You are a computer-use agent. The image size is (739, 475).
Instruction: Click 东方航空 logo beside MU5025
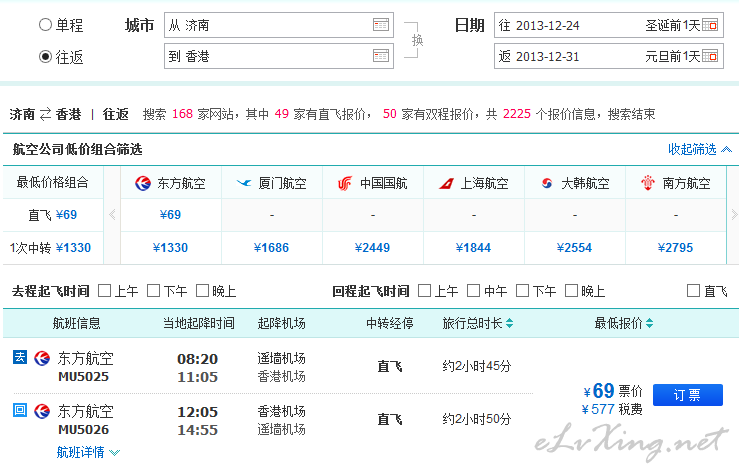click(x=42, y=358)
